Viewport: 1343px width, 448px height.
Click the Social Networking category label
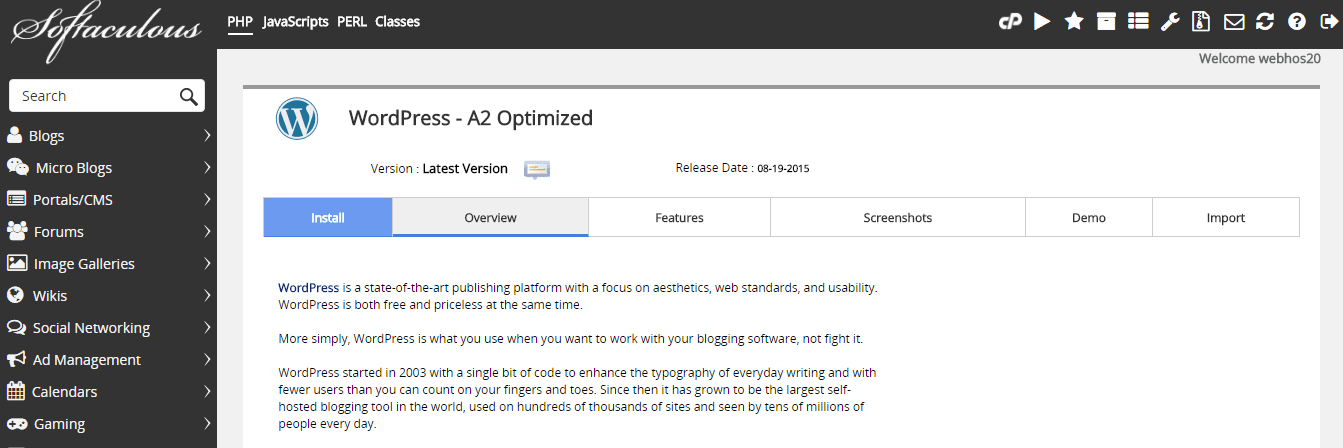[91, 328]
